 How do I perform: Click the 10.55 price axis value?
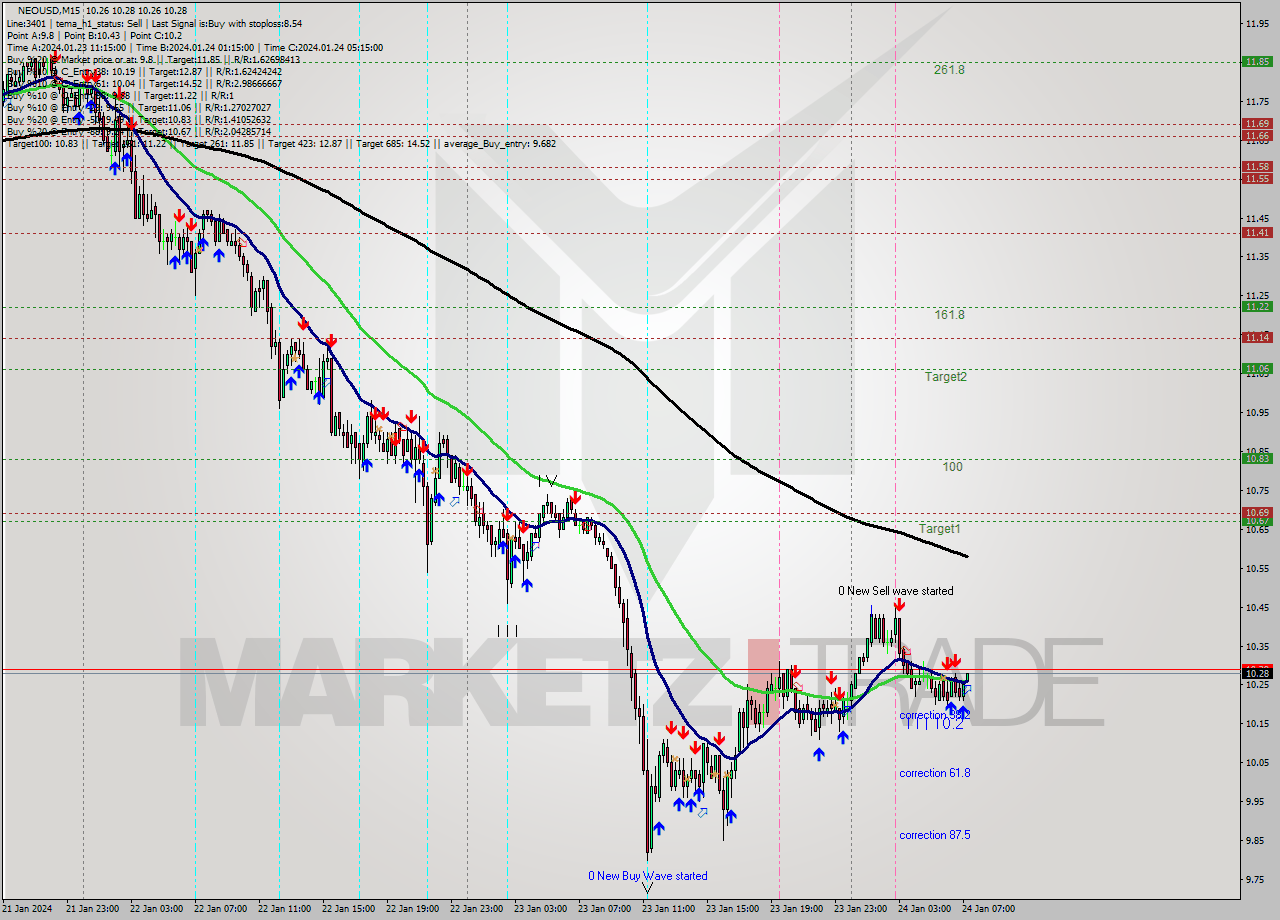pyautogui.click(x=1257, y=568)
